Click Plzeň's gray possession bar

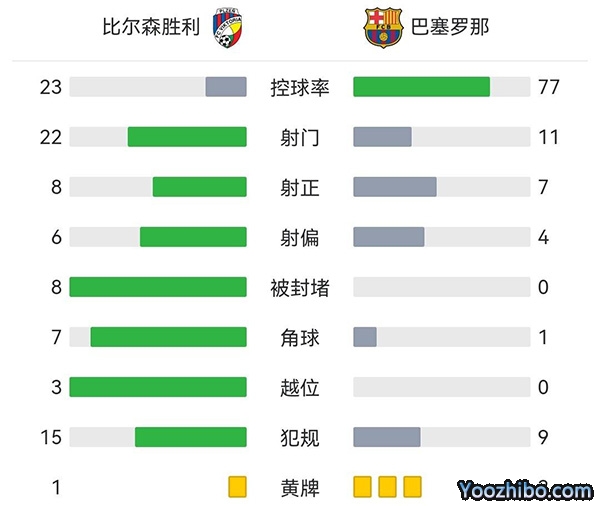(x=226, y=87)
